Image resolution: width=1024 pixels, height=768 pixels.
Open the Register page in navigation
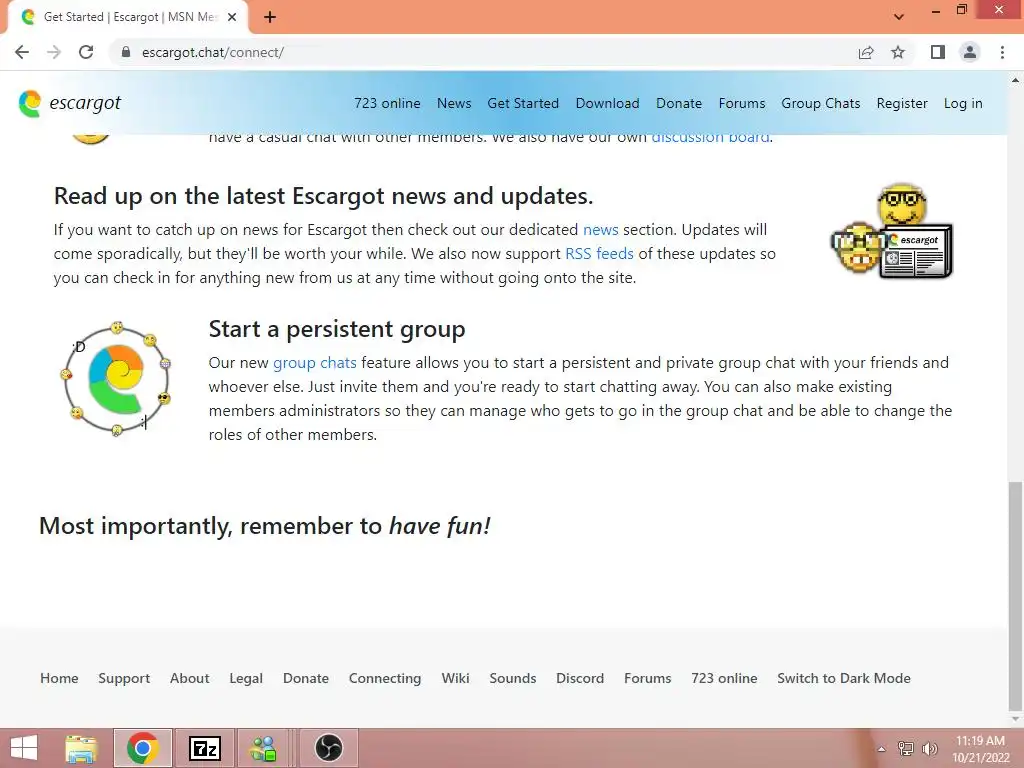coord(902,103)
